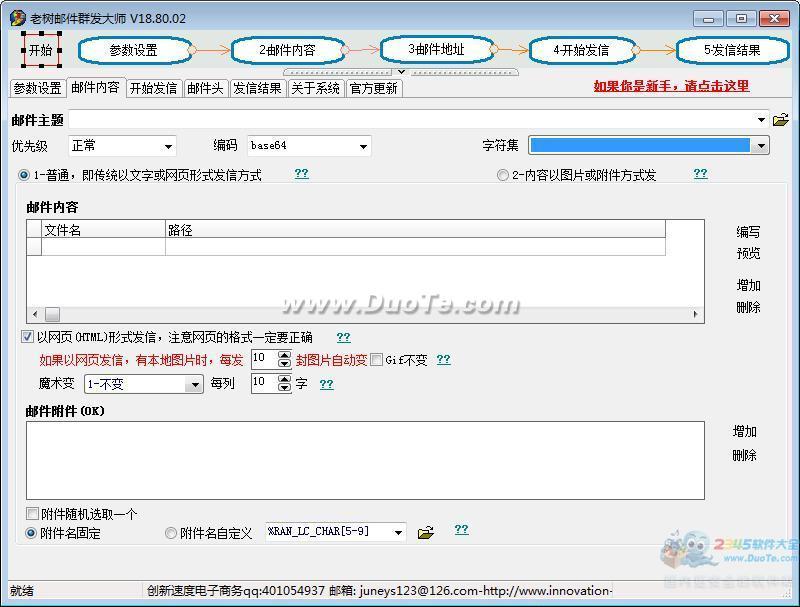Switch to 邮件头 tab
The width and height of the screenshot is (800, 607).
point(206,88)
